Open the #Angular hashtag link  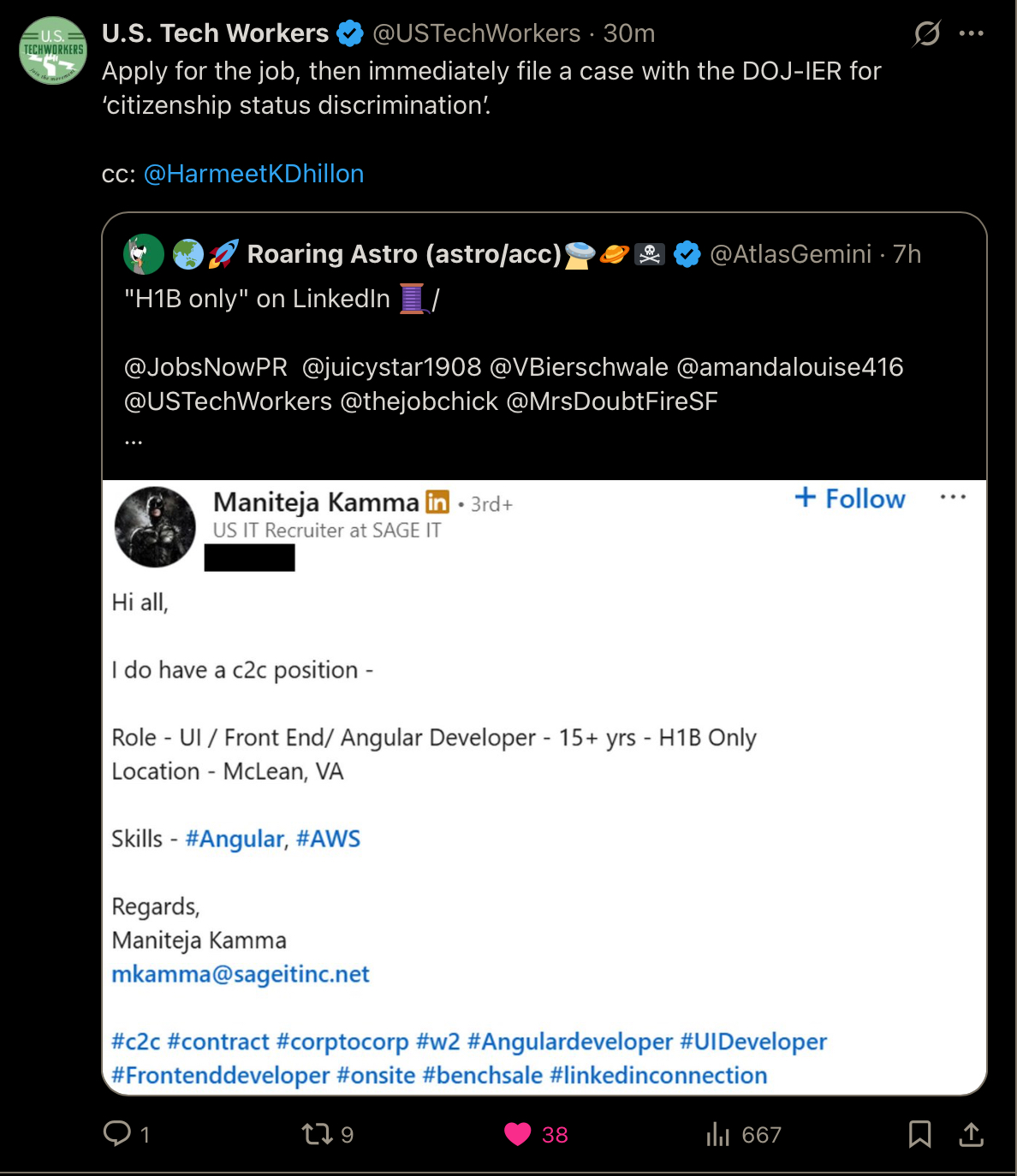(x=235, y=839)
